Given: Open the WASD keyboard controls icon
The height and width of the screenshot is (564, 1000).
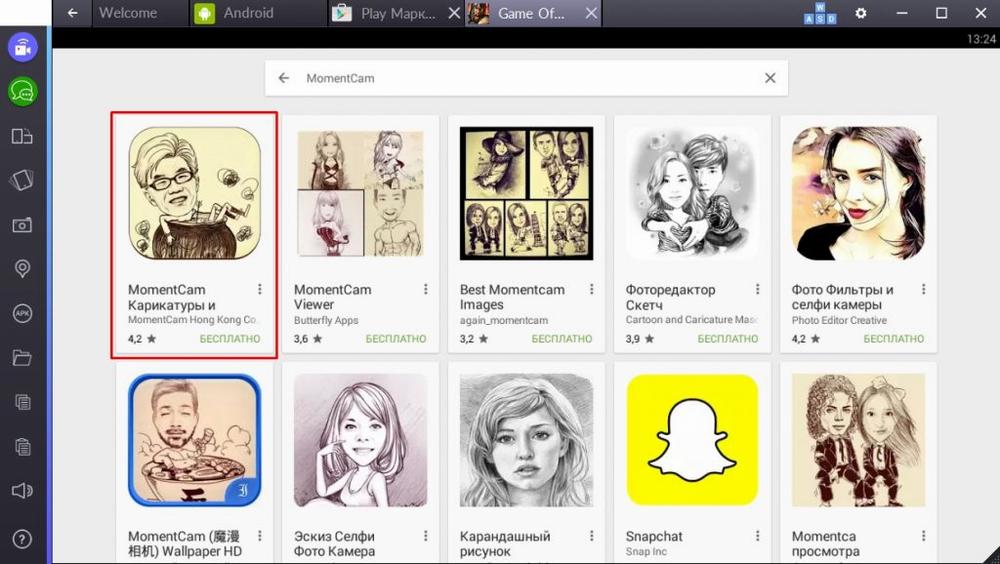Looking at the screenshot, I should click(x=819, y=13).
